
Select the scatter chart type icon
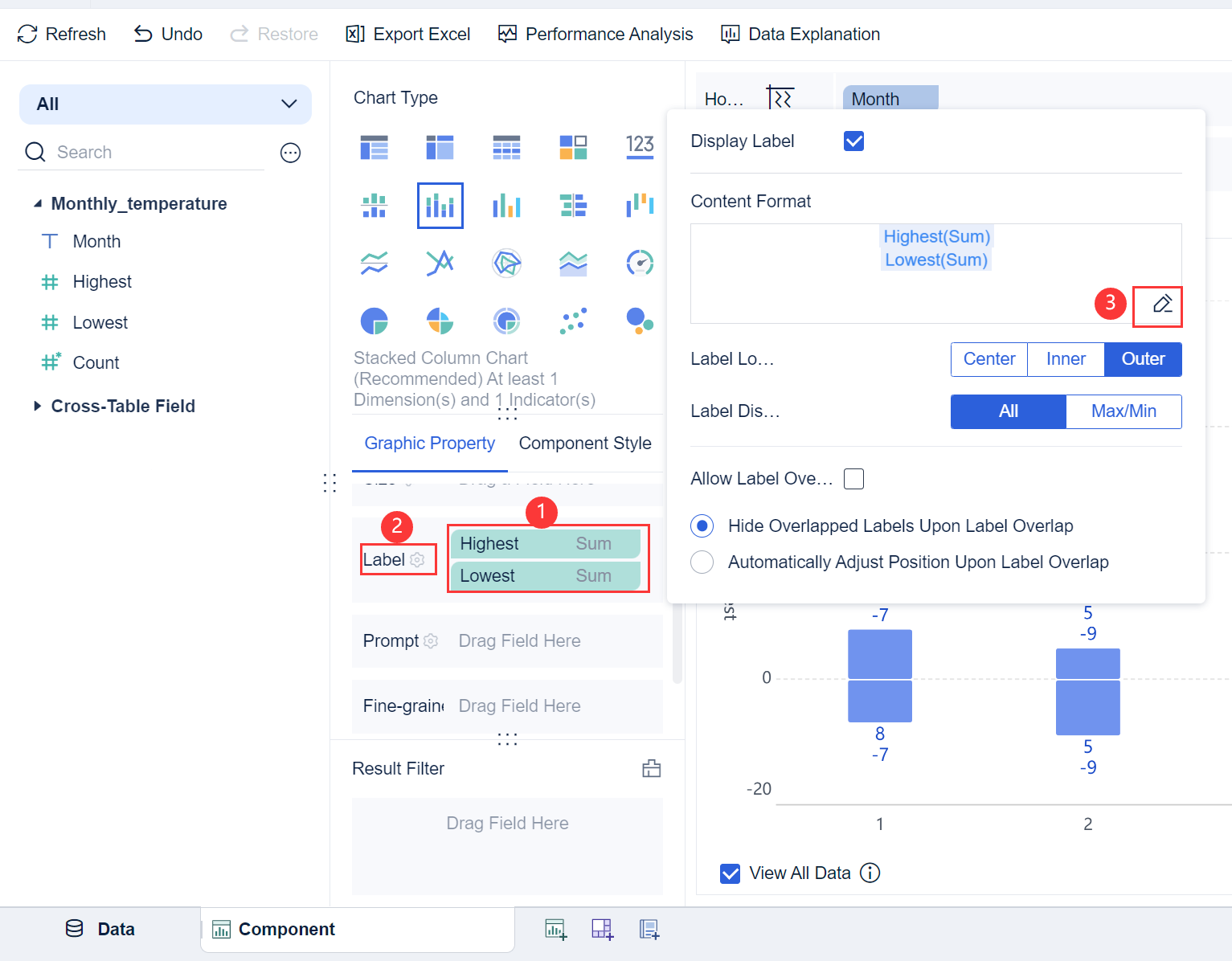click(x=573, y=321)
